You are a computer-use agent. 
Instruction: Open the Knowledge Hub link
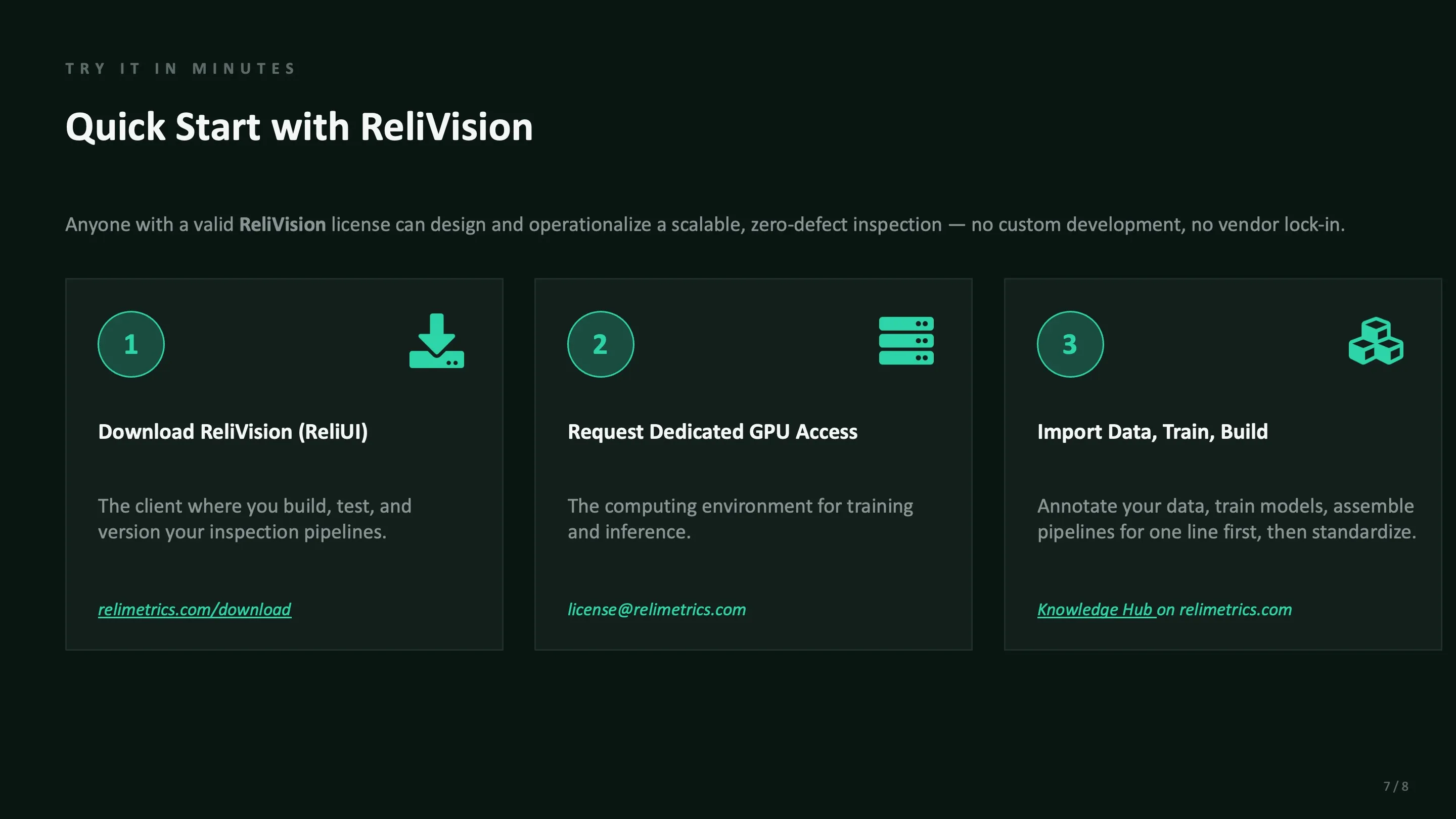pyautogui.click(x=1094, y=609)
